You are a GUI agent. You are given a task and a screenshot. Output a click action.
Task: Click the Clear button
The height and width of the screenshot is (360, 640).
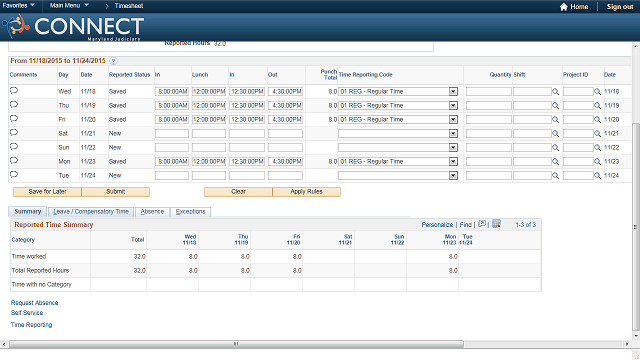pos(238,191)
